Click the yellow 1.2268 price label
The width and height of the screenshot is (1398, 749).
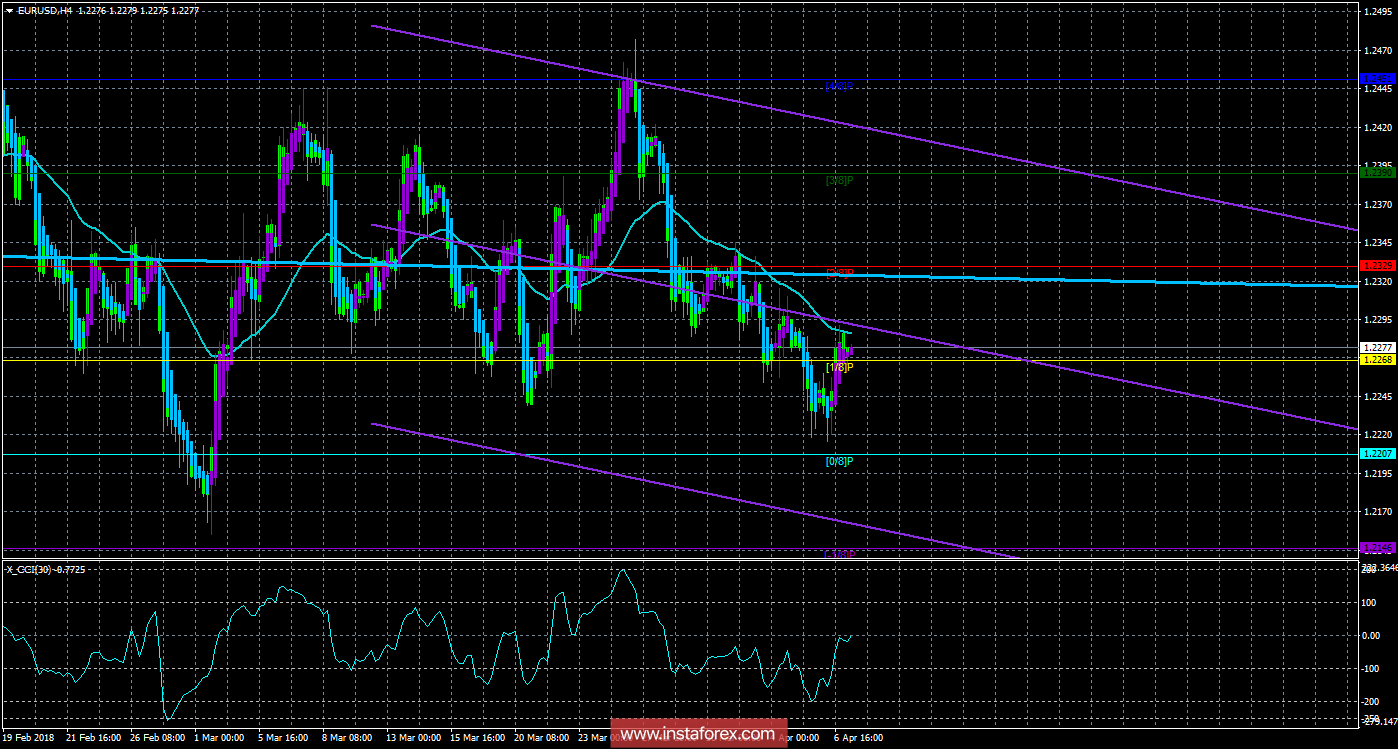(1376, 359)
